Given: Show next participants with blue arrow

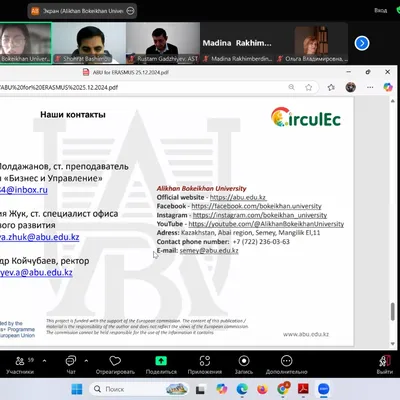Looking at the screenshot, I should (x=362, y=43).
